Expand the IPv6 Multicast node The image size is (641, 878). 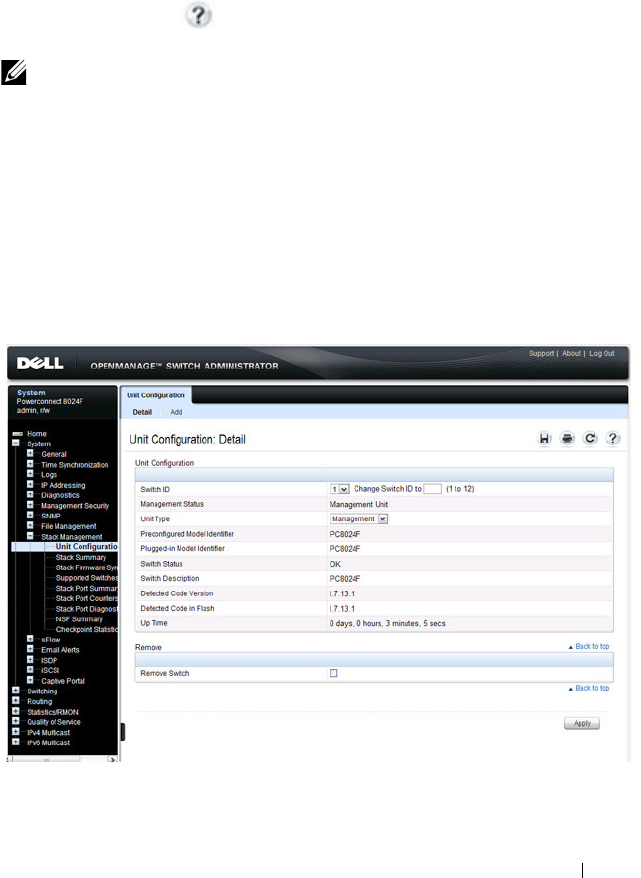pos(16,742)
